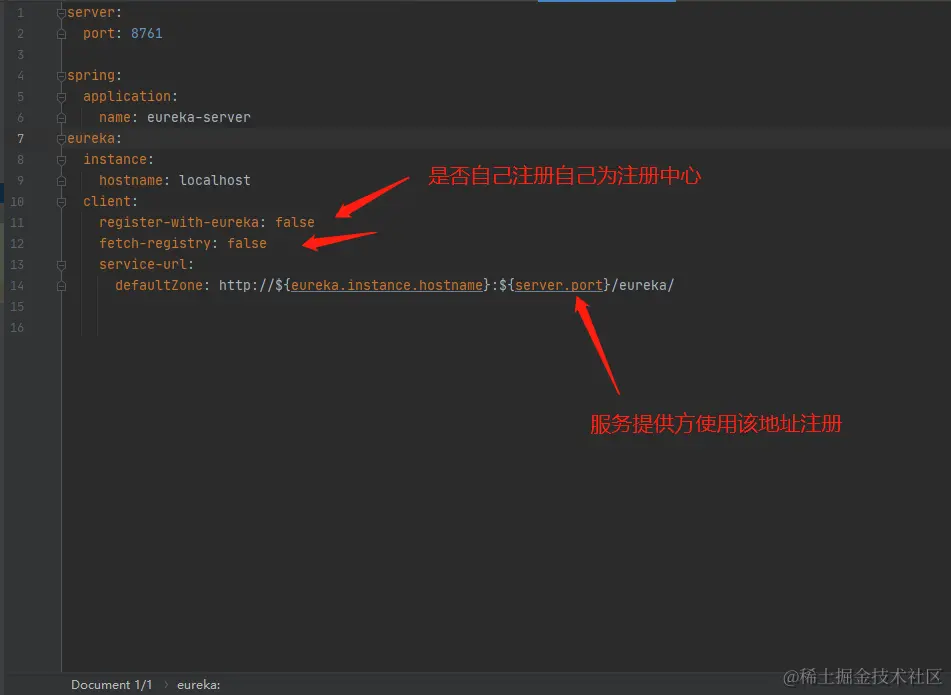Viewport: 951px width, 695px height.
Task: Click the eureka: key in the editor
Action: (x=94, y=138)
